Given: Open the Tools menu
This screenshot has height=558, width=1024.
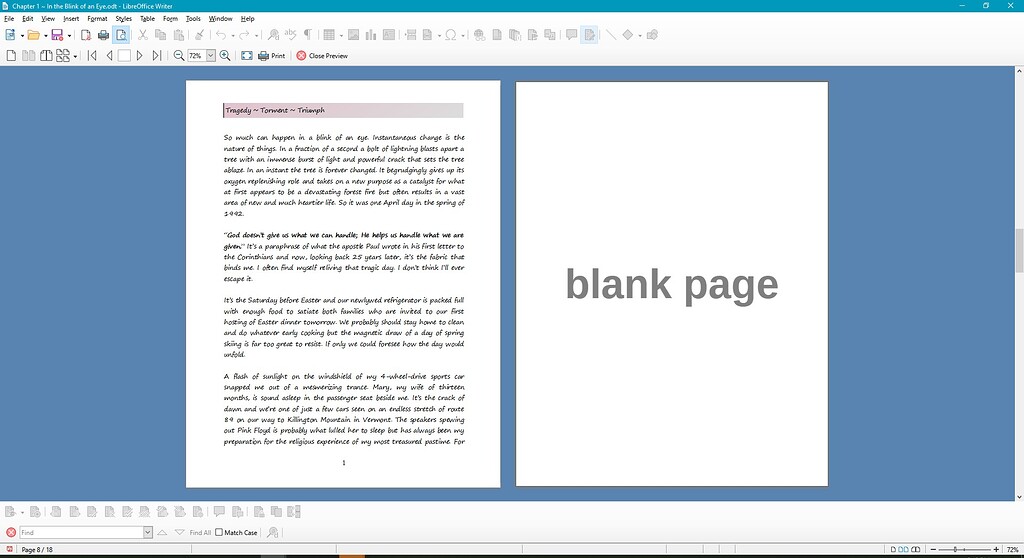Looking at the screenshot, I should click(x=193, y=18).
